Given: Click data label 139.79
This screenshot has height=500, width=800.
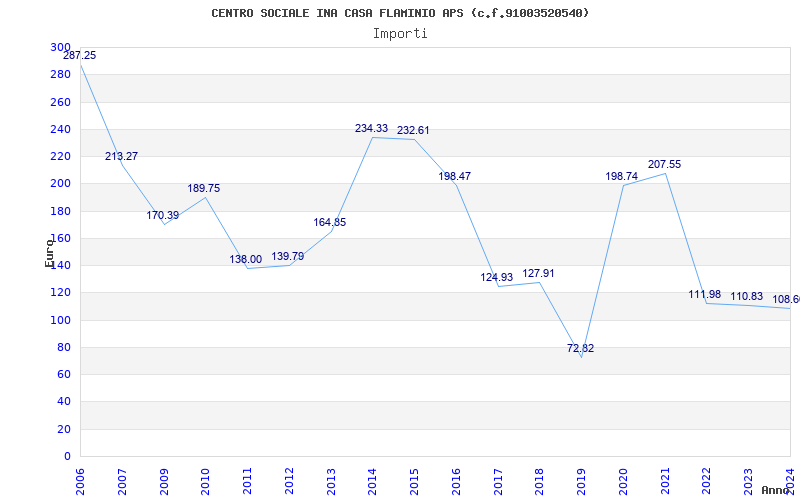Looking at the screenshot, I should pyautogui.click(x=287, y=256).
